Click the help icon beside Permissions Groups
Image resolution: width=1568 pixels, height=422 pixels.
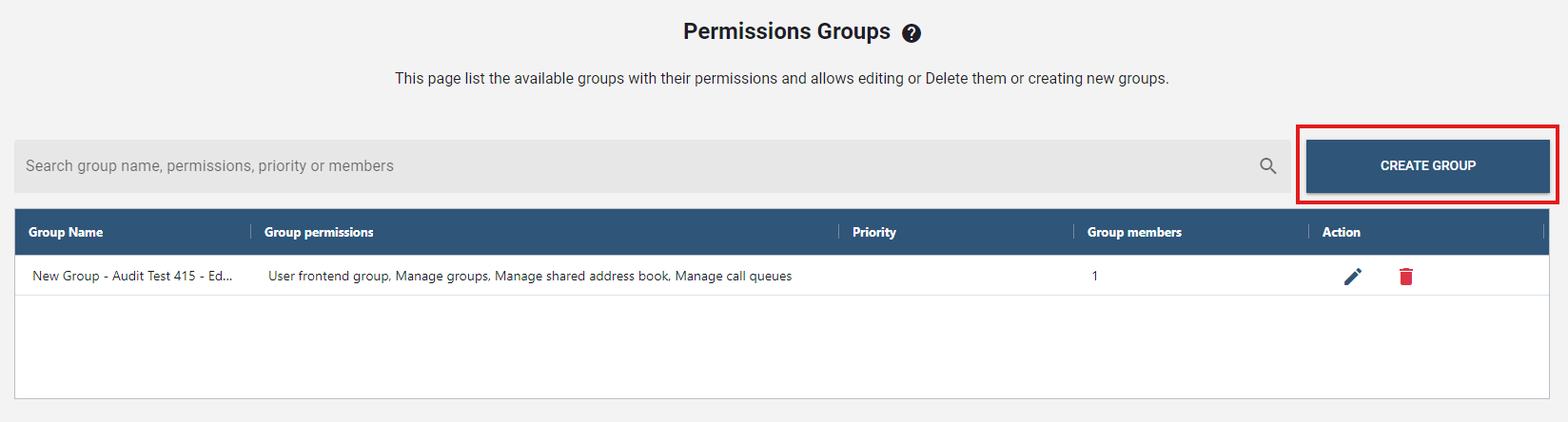[911, 33]
